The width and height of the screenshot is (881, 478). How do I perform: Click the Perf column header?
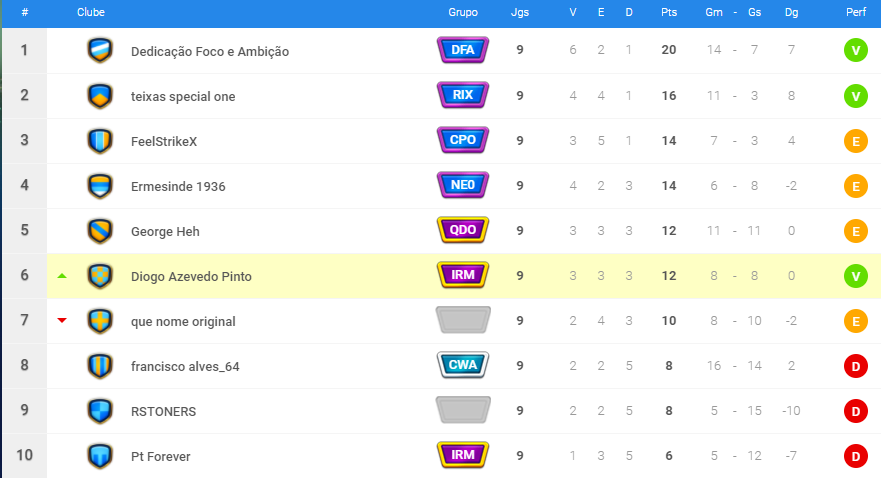coord(856,12)
